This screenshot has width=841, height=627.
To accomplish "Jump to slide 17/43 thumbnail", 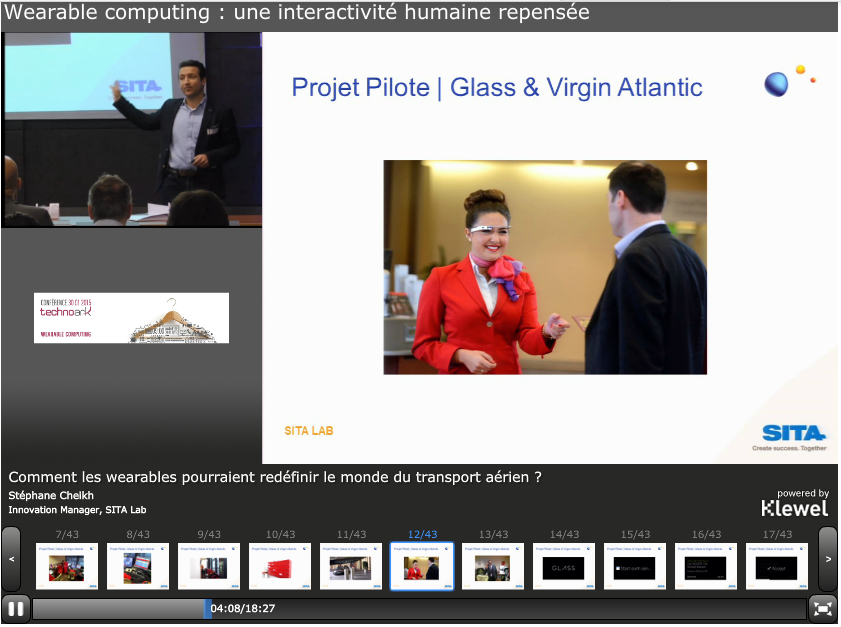I will 777,566.
